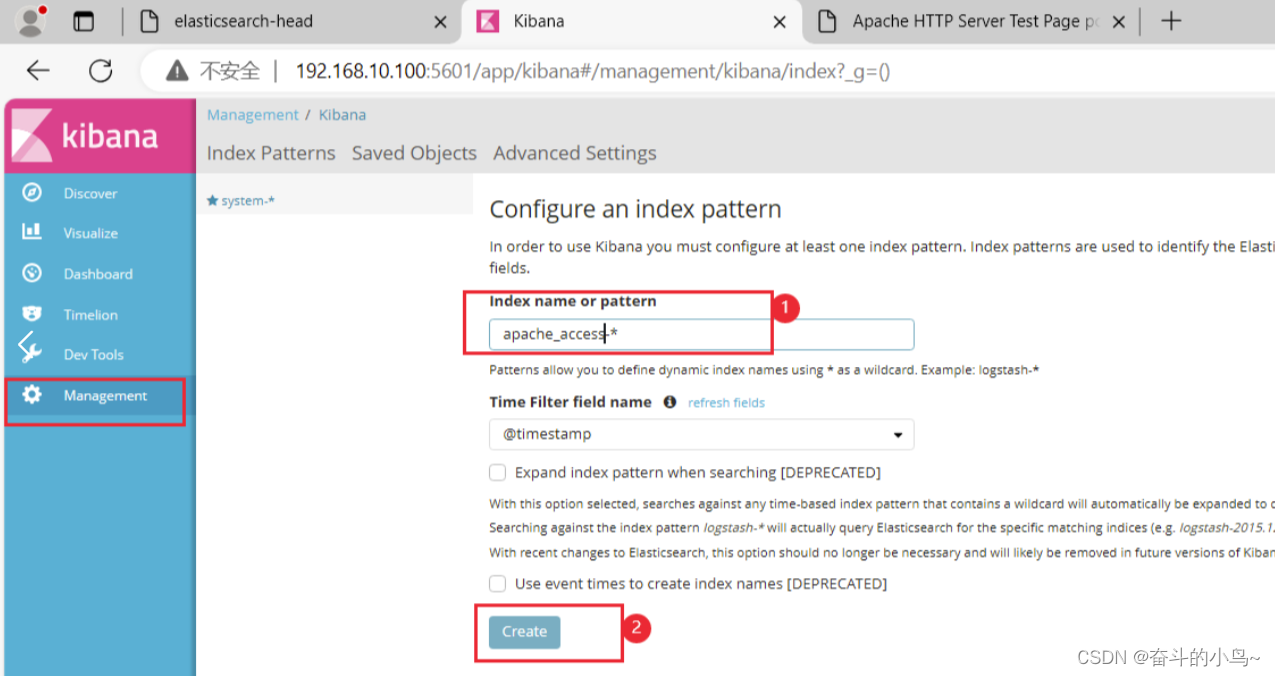The height and width of the screenshot is (676, 1275).
Task: Open a new browser tab
Action: coord(1170,21)
